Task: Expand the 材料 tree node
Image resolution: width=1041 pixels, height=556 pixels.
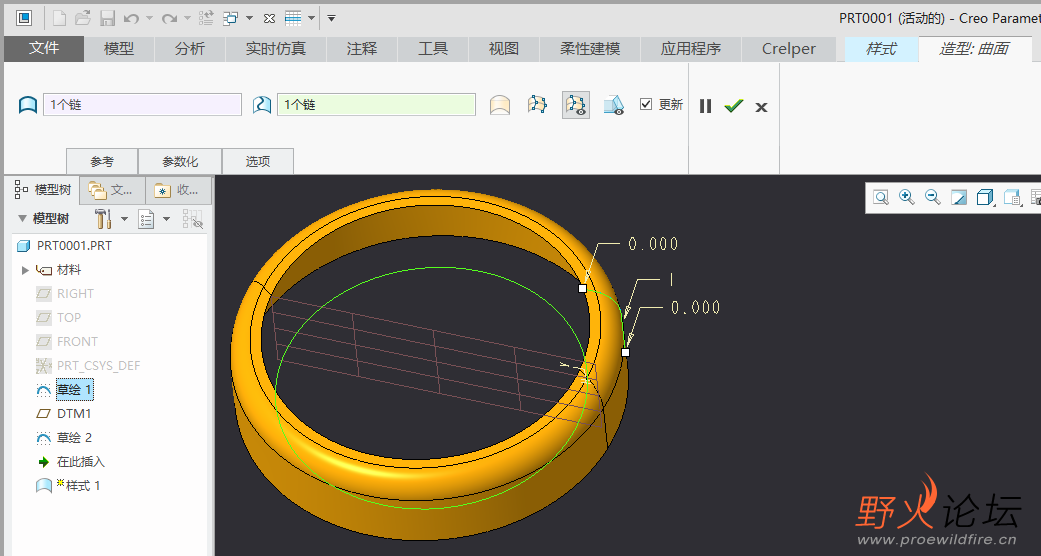Action: click(x=25, y=270)
